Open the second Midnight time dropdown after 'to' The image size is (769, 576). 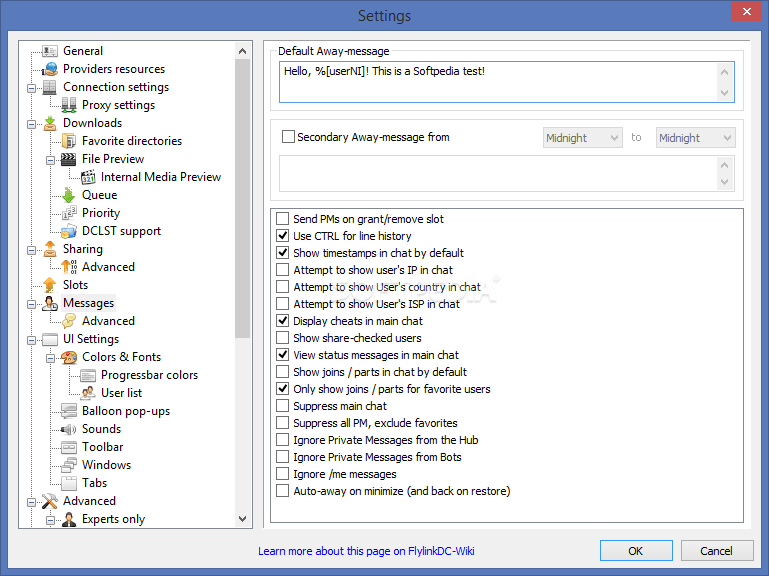[695, 138]
